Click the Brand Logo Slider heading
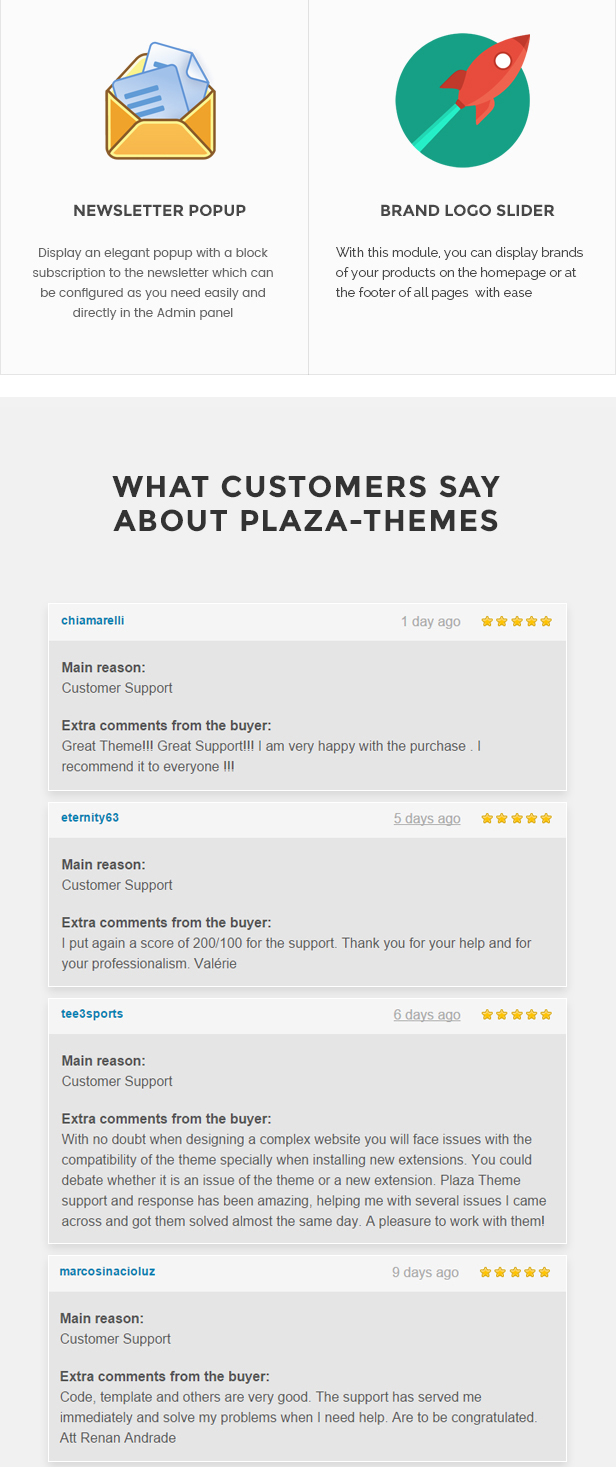Viewport: 616px width, 1467px height. coord(467,211)
